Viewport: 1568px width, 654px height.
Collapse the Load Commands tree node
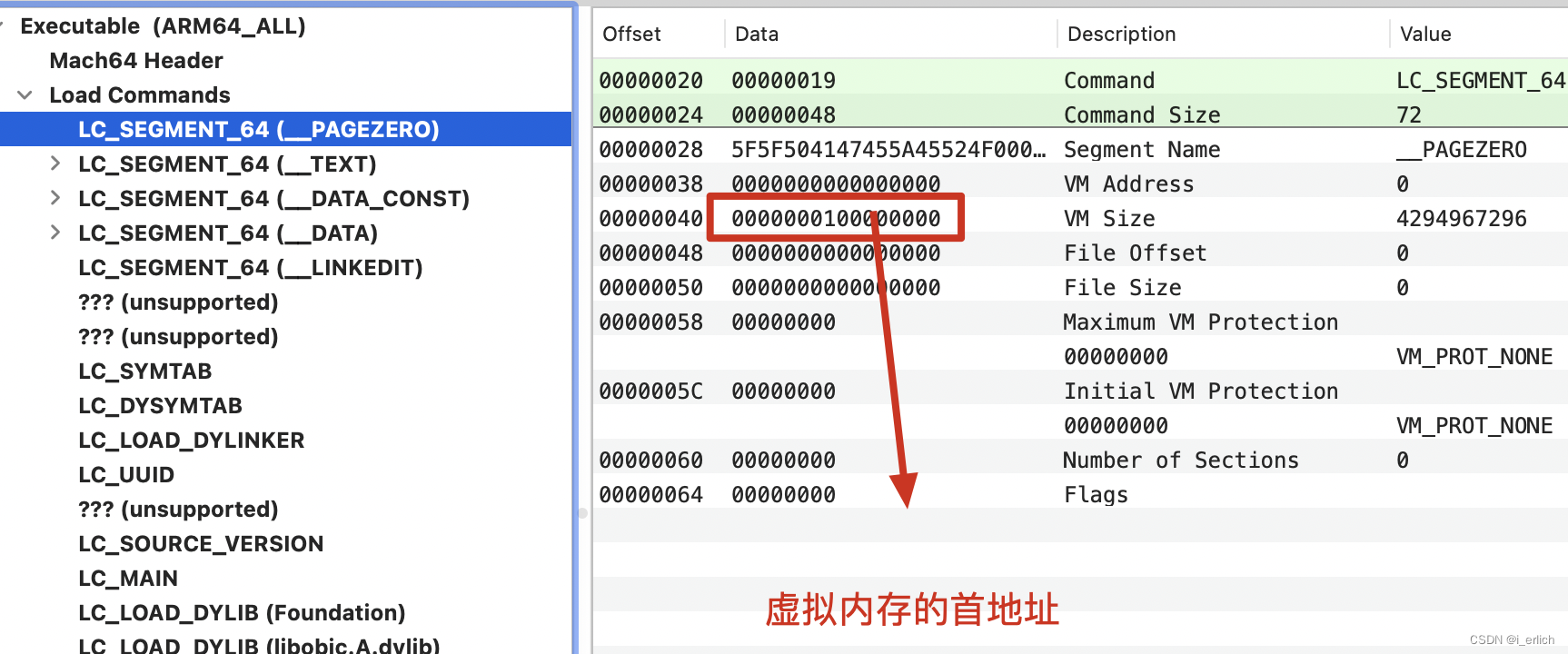pyautogui.click(x=25, y=95)
